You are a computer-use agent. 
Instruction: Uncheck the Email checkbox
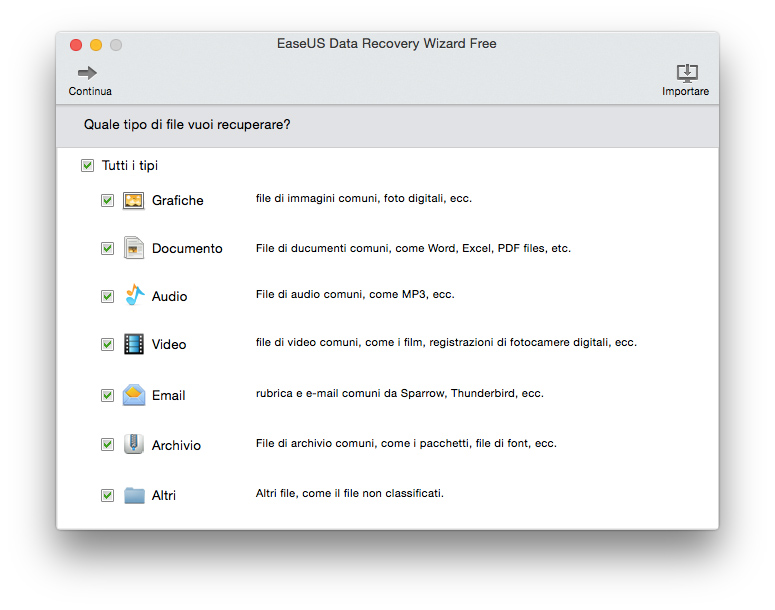pyautogui.click(x=107, y=395)
